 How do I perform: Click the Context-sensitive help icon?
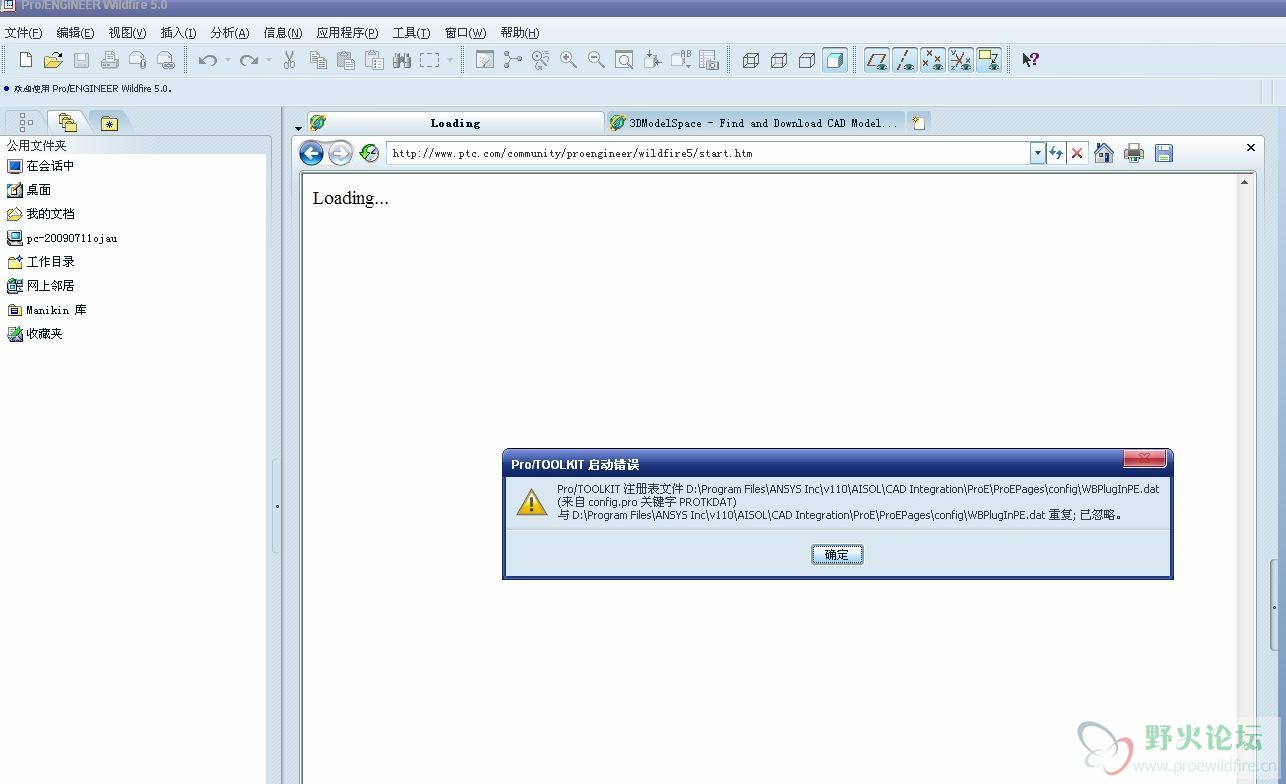click(1030, 60)
